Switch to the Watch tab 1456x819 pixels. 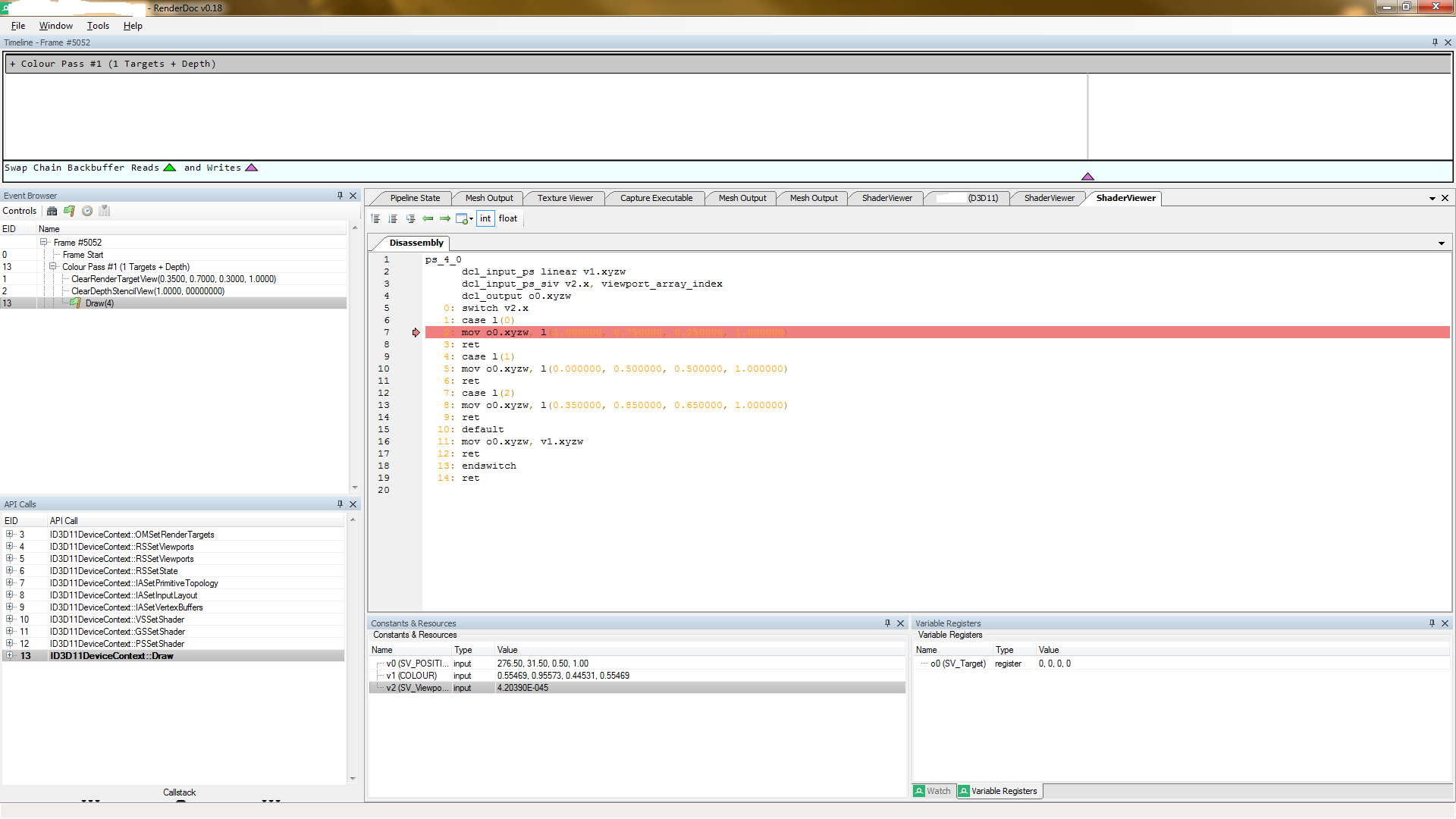pos(933,791)
